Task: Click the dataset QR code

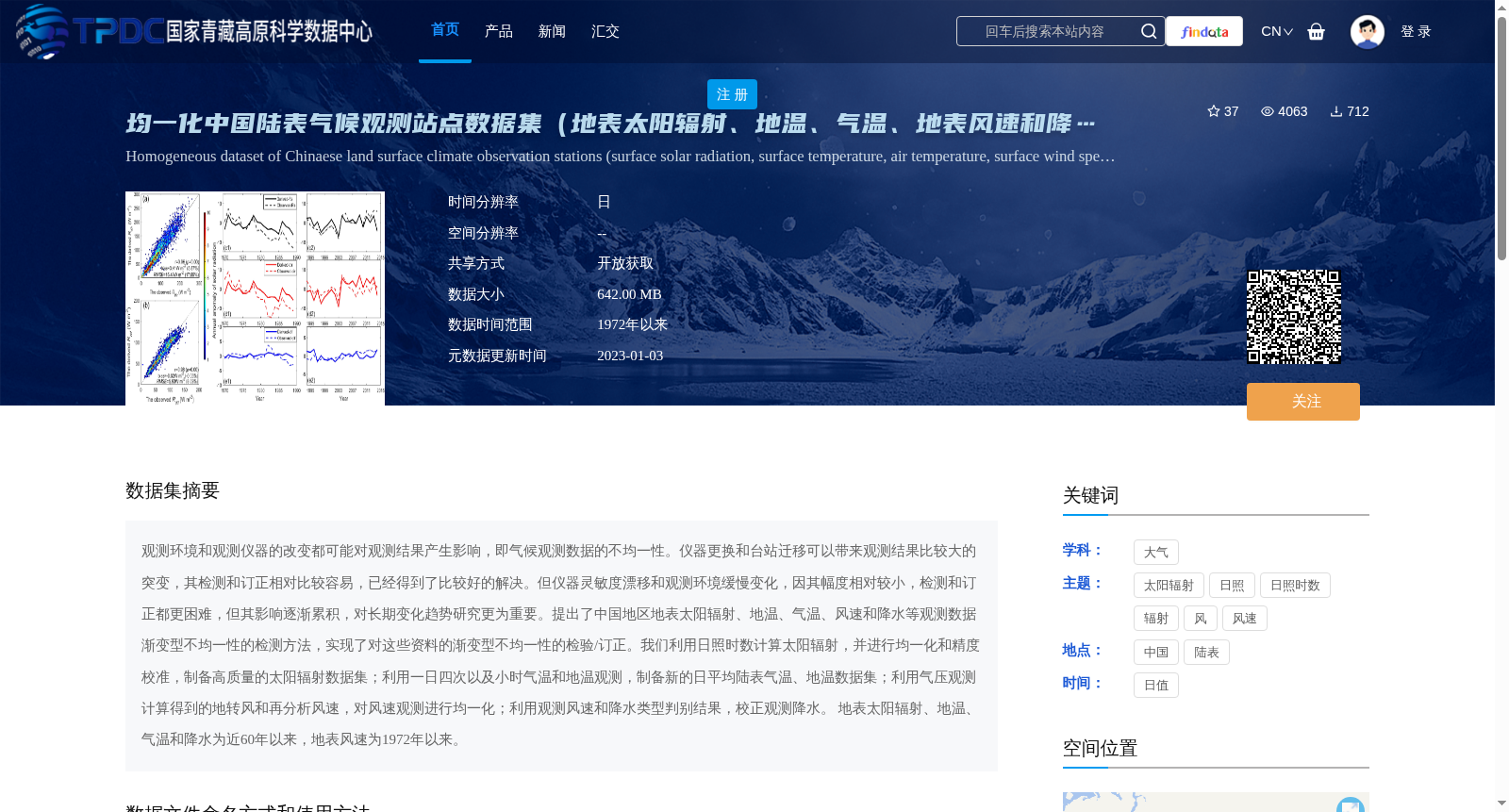Action: [1294, 317]
